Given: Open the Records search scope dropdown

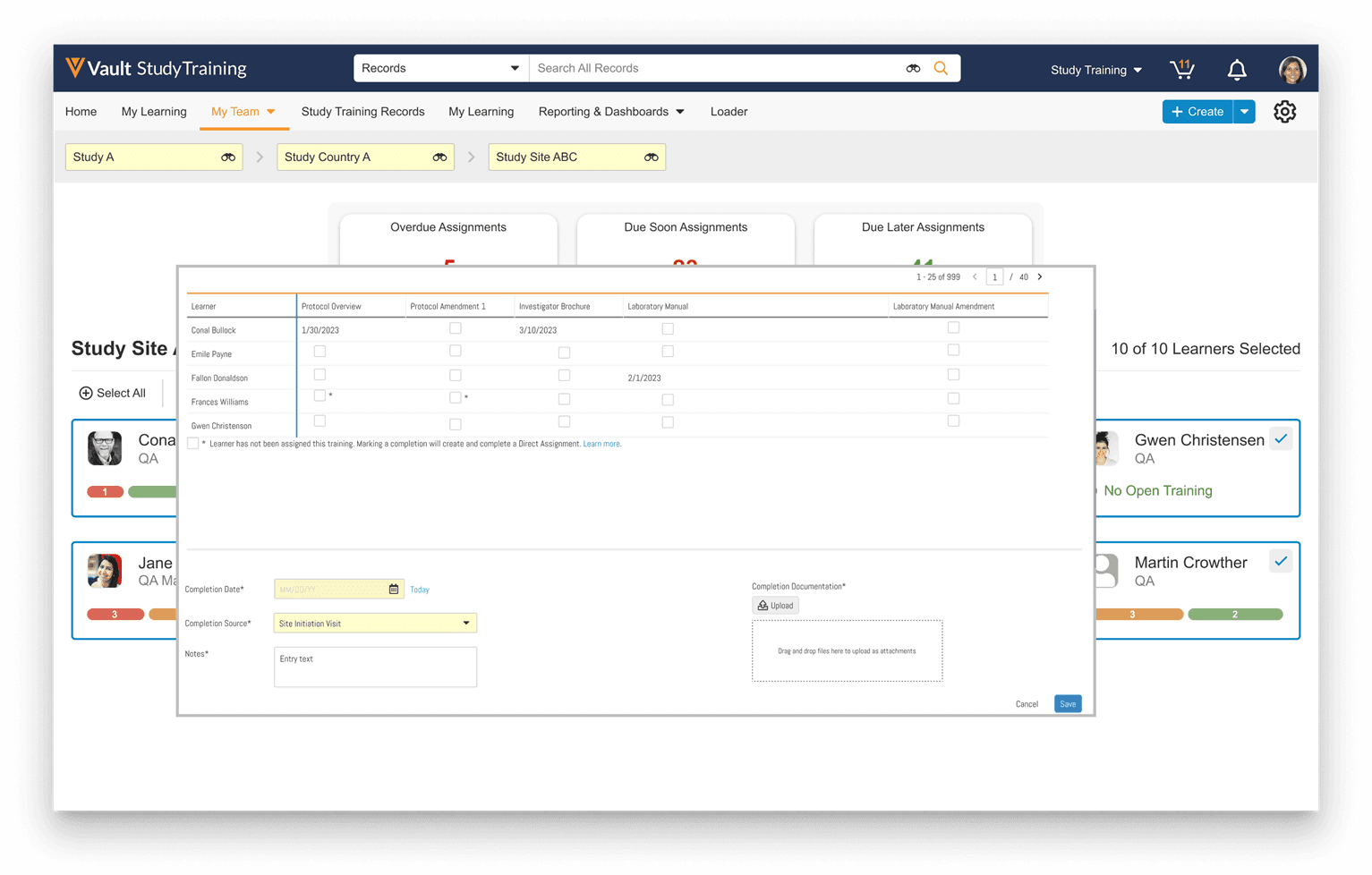Looking at the screenshot, I should pos(440,68).
